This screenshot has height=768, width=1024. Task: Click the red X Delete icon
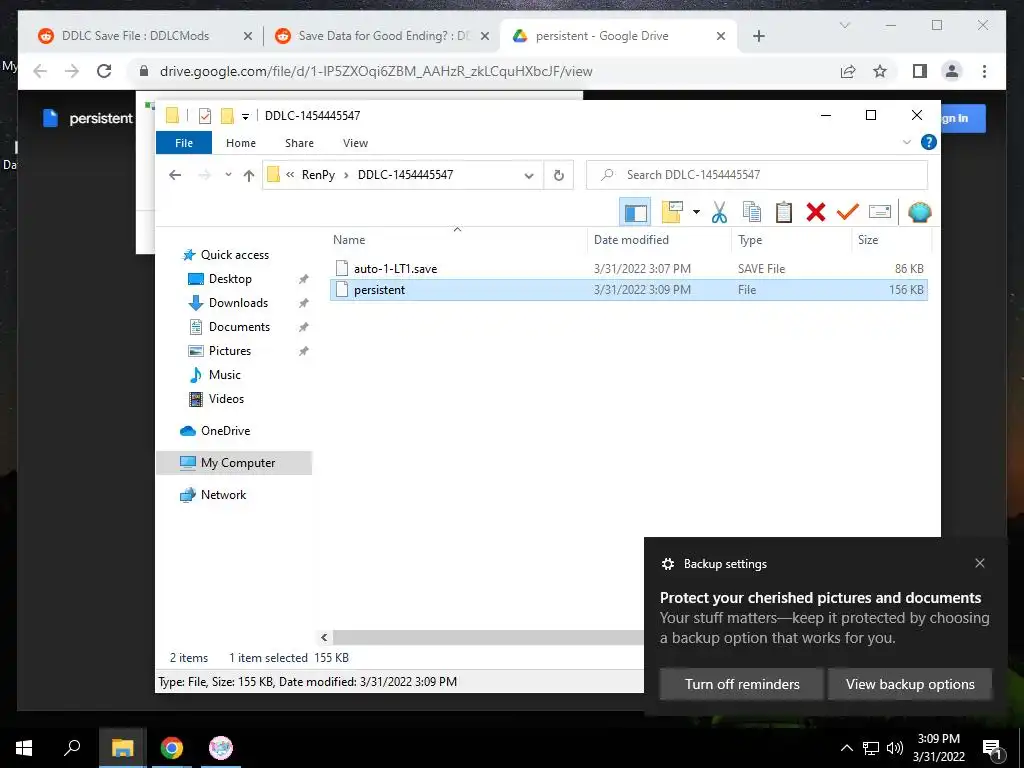(816, 212)
